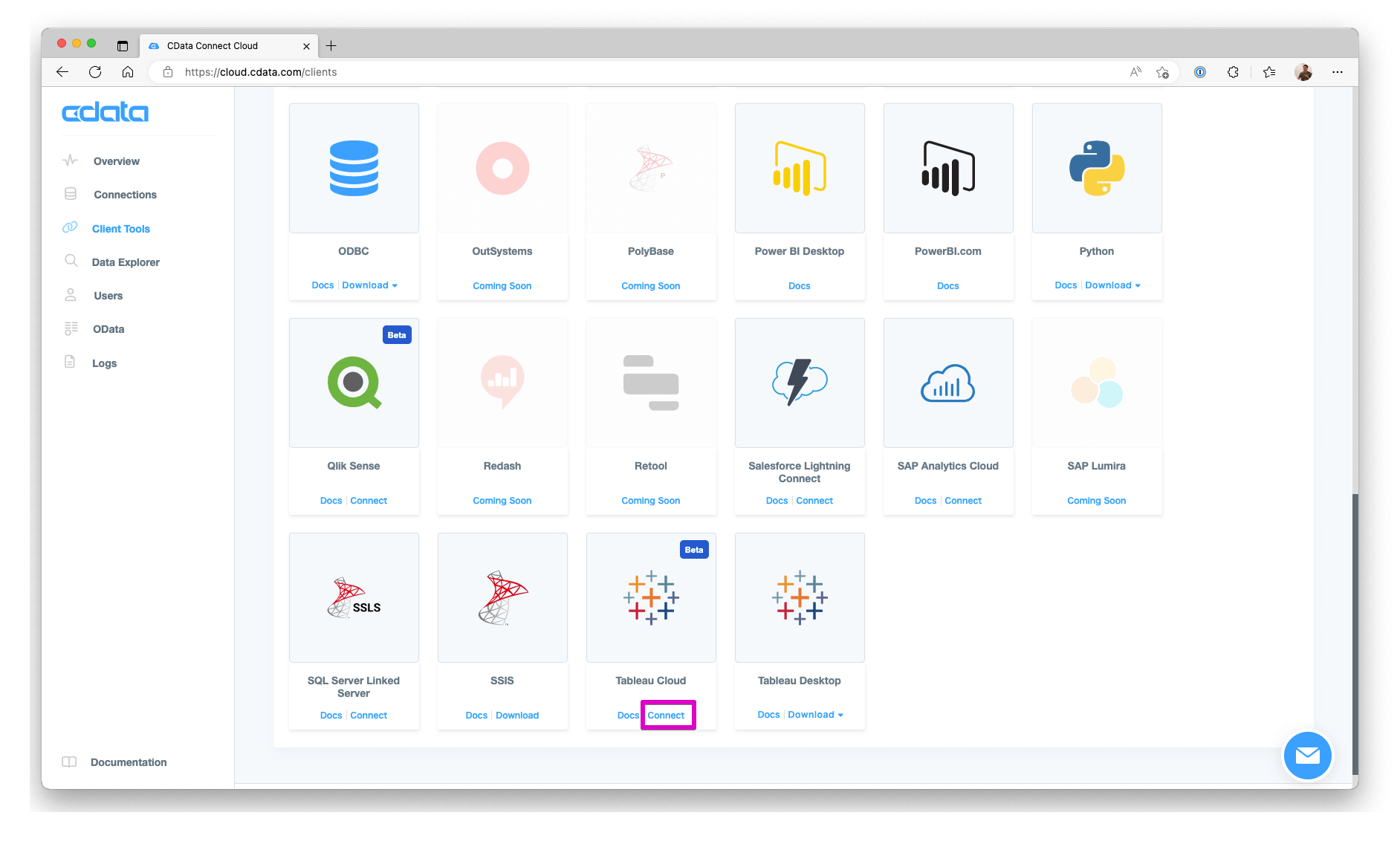This screenshot has height=844, width=1400.
Task: Click the Power BI Desktop icon
Action: [x=800, y=168]
